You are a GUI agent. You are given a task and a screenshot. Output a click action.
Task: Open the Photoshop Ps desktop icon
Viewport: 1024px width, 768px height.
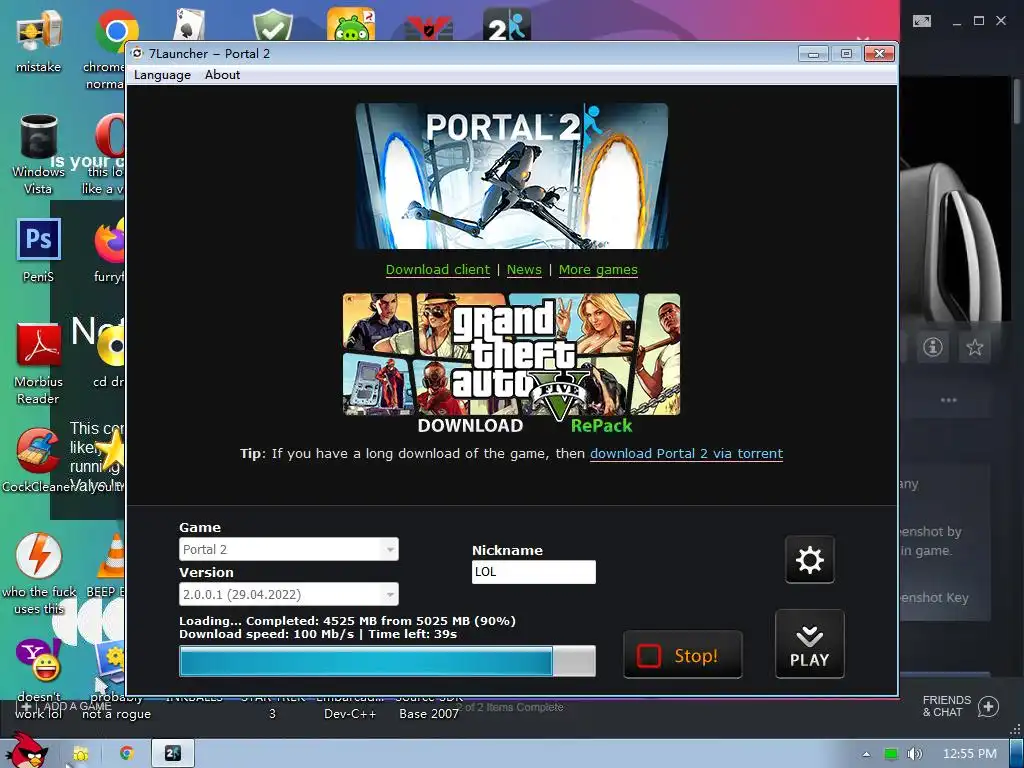point(39,249)
